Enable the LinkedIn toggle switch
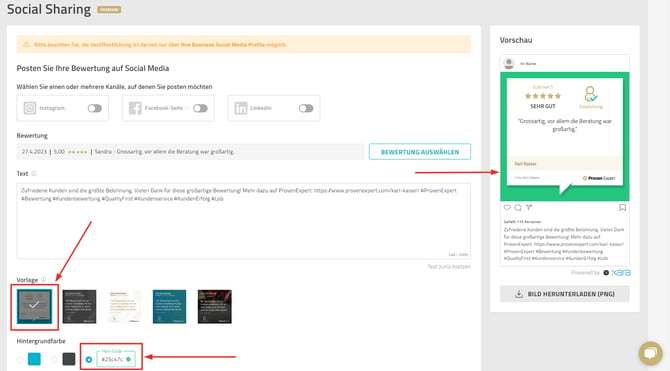This screenshot has height=371, width=670. [x=306, y=108]
